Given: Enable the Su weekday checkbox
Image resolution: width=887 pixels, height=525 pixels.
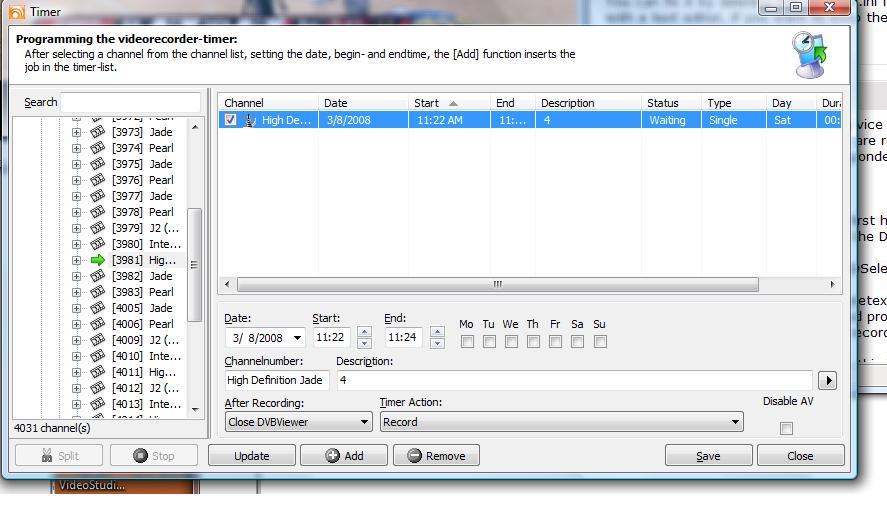Looking at the screenshot, I should click(x=600, y=342).
